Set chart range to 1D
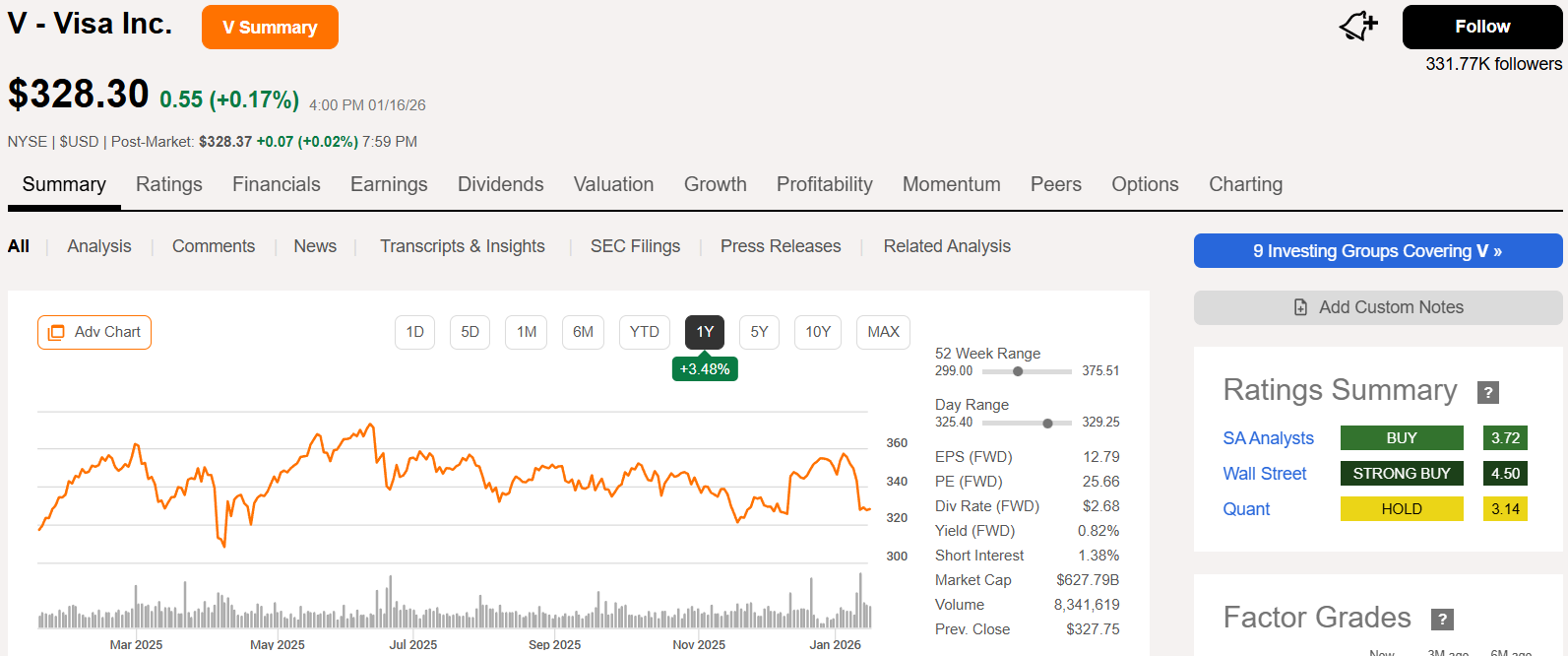This screenshot has width=1568, height=656. coord(415,332)
